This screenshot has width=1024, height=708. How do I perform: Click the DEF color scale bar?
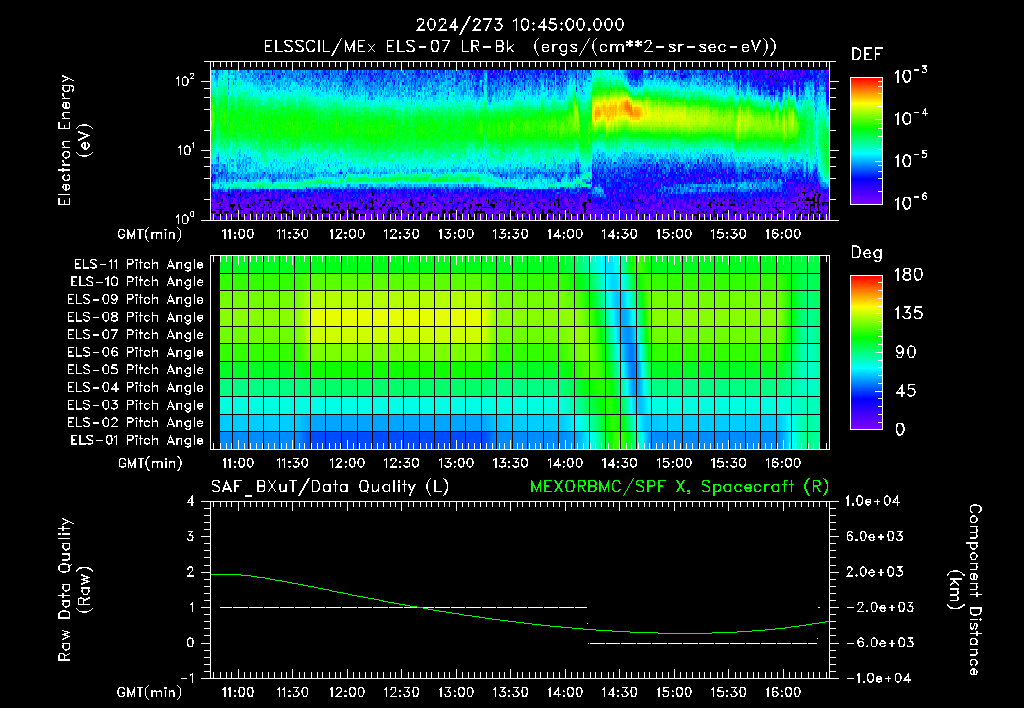(x=866, y=140)
